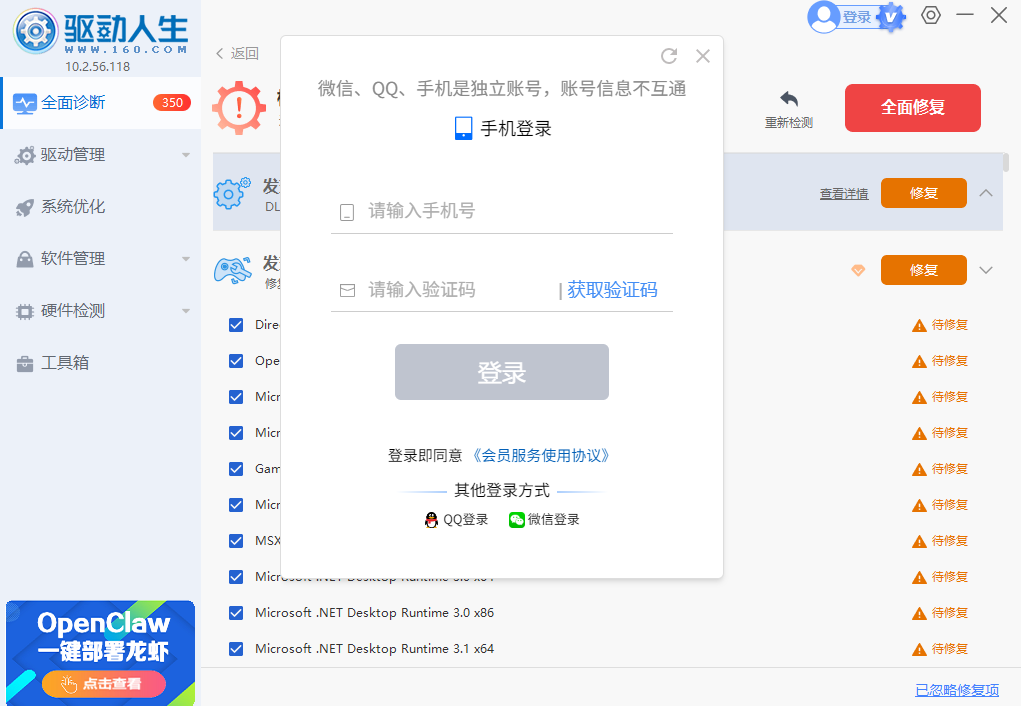The image size is (1021, 706).
Task: Click the phone number input field
Action: click(x=501, y=211)
